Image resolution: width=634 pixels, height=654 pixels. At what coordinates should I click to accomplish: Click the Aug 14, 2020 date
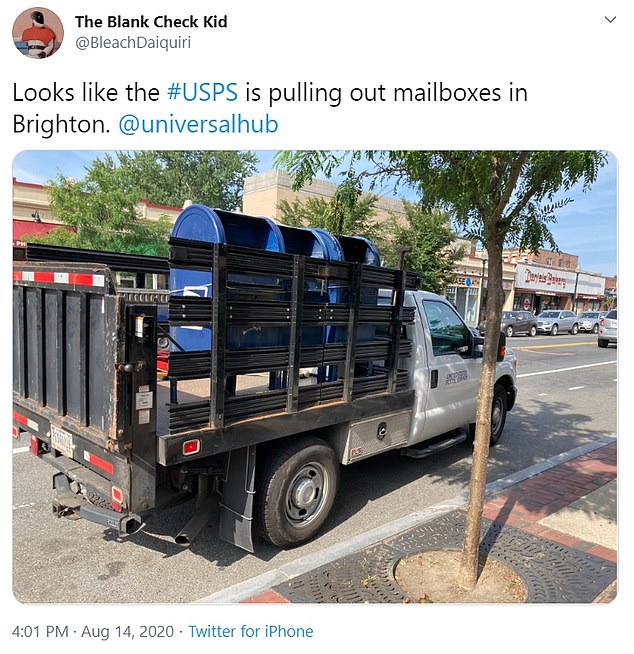pos(127,631)
